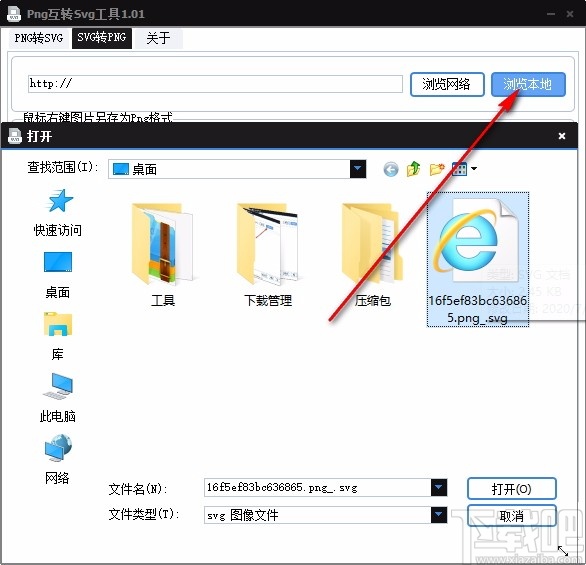Open 库 in the places sidebar
This screenshot has height=565, width=586.
(58, 337)
